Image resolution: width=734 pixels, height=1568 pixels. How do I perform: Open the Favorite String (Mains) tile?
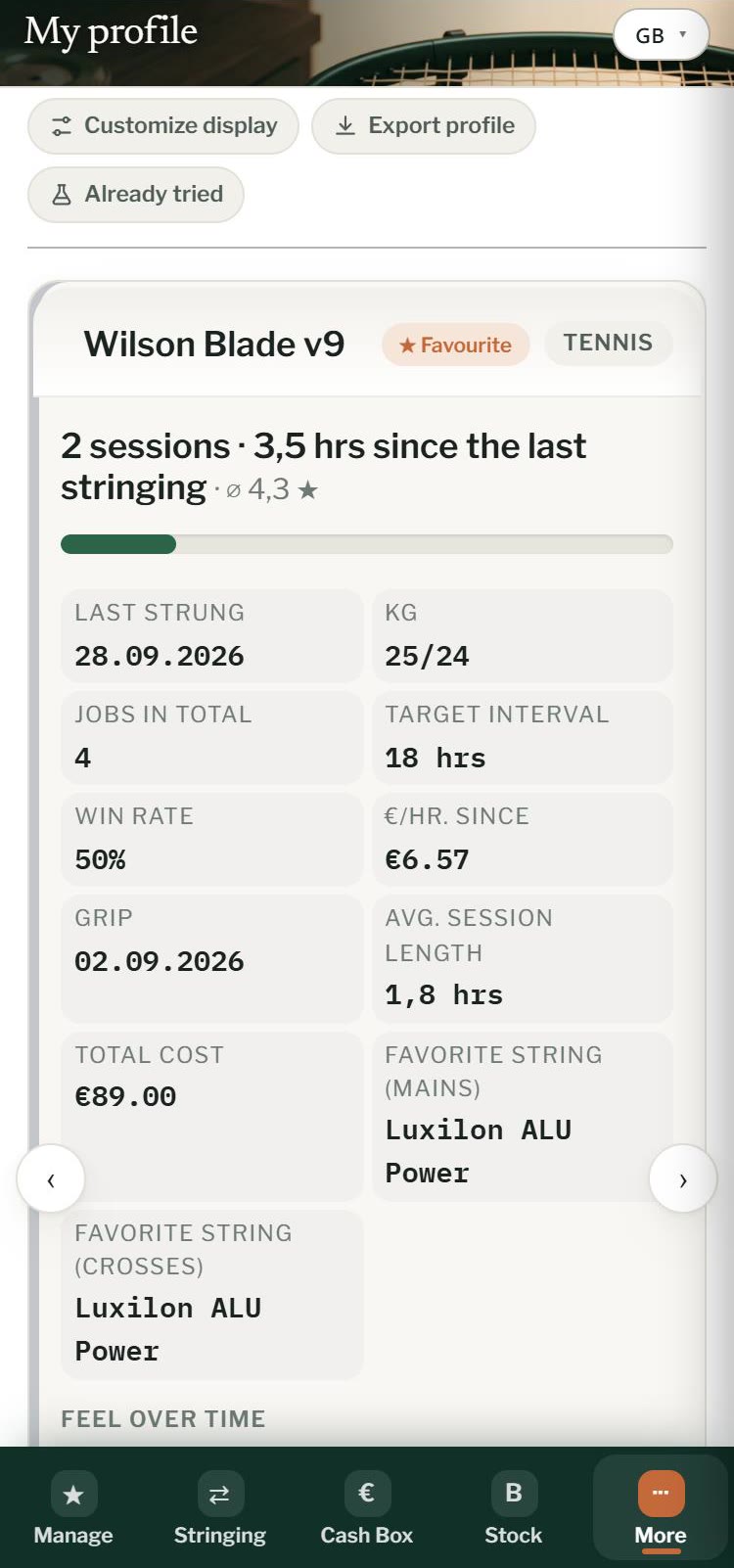coord(523,1117)
